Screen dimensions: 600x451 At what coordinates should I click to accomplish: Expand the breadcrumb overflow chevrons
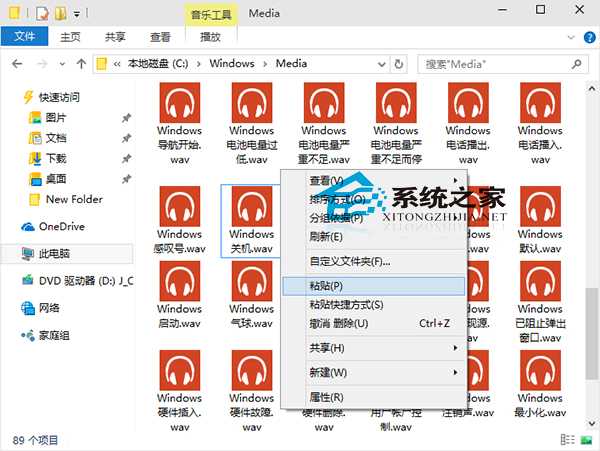click(x=117, y=64)
